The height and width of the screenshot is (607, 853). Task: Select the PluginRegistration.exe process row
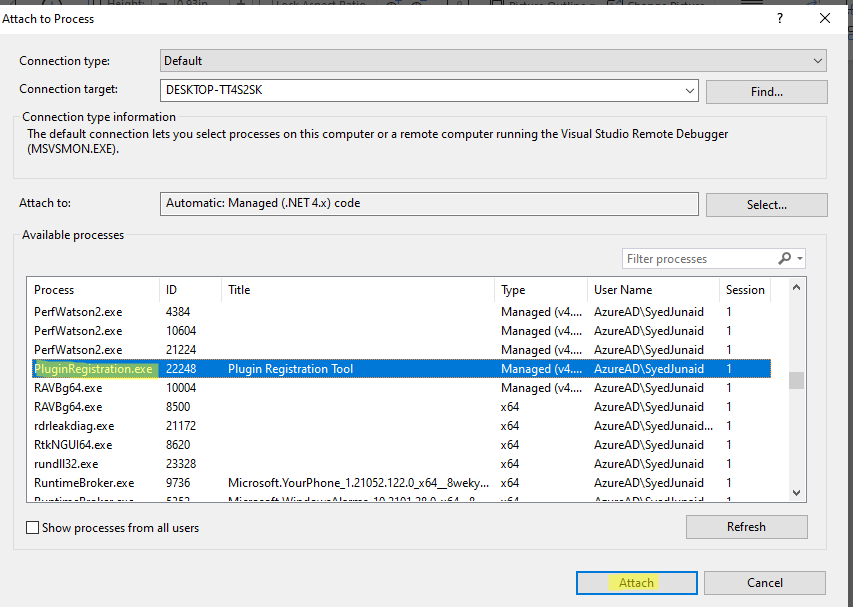94,369
